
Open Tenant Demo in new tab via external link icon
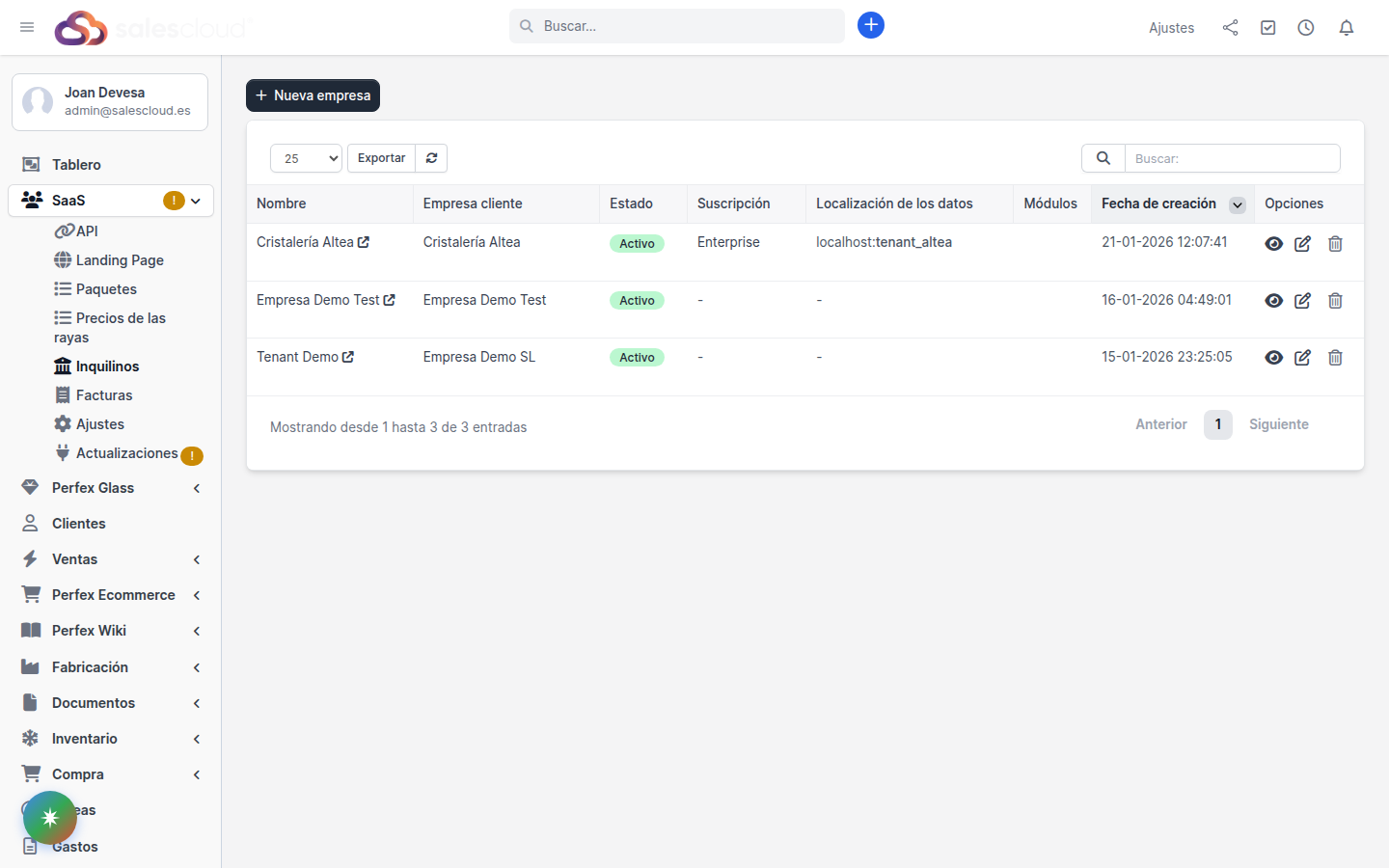349,356
